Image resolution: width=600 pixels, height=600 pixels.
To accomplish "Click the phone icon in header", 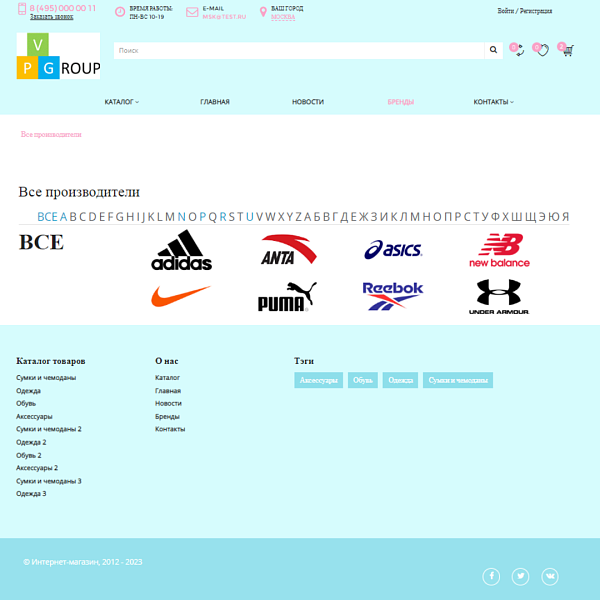I will 22,9.
